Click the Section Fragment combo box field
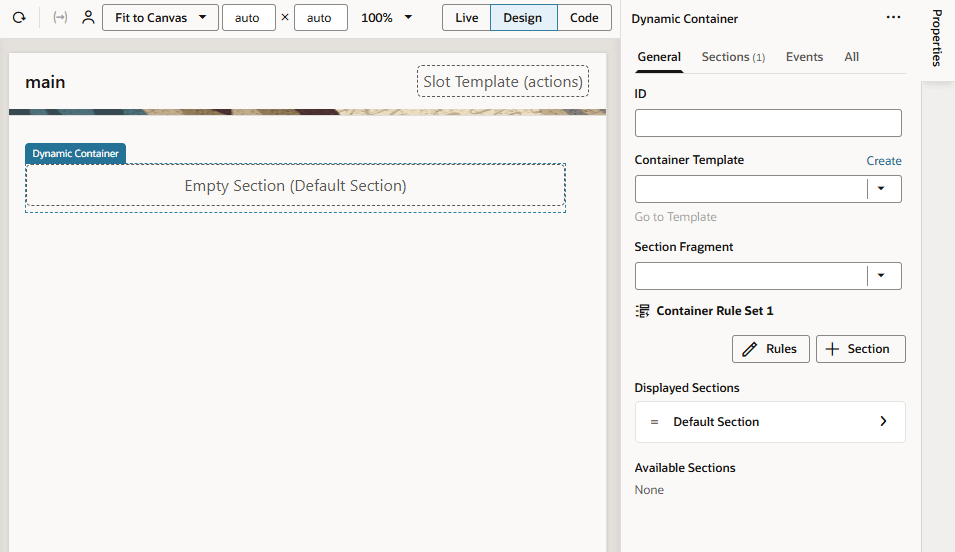Viewport: 955px width, 552px height. tap(768, 276)
